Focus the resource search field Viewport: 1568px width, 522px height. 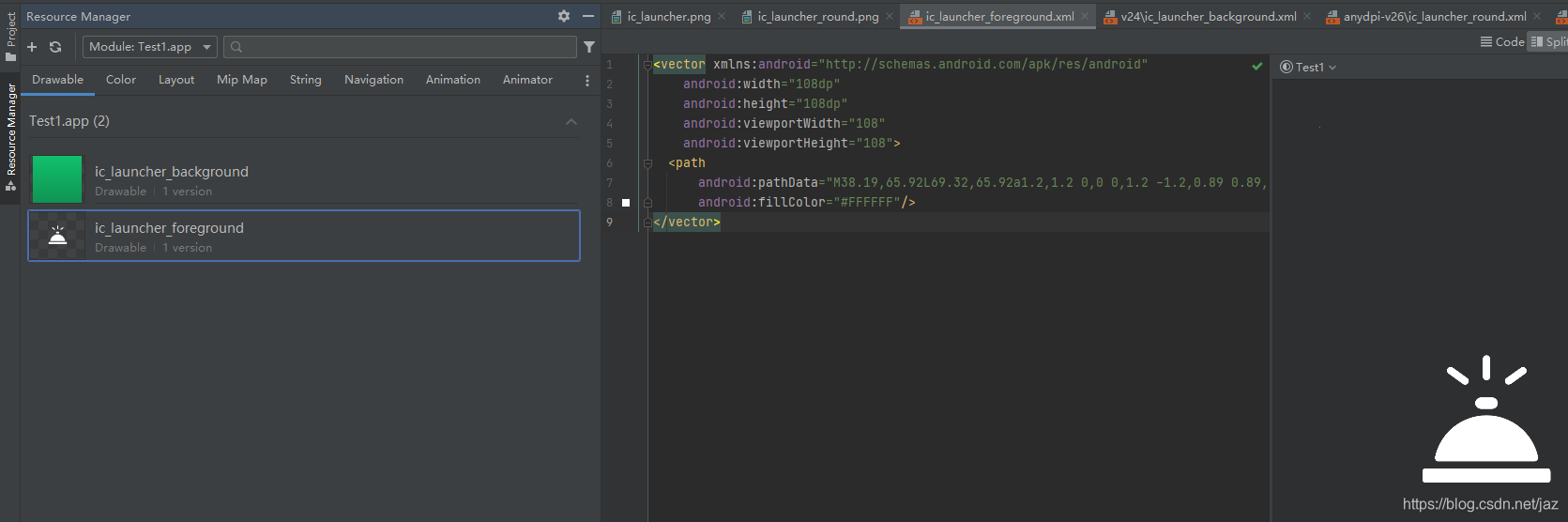point(400,47)
